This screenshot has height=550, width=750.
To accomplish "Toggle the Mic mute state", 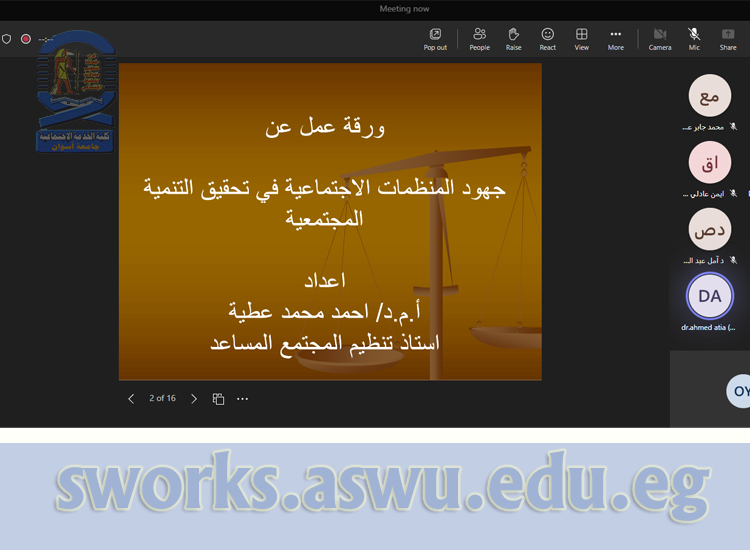I will pos(694,38).
